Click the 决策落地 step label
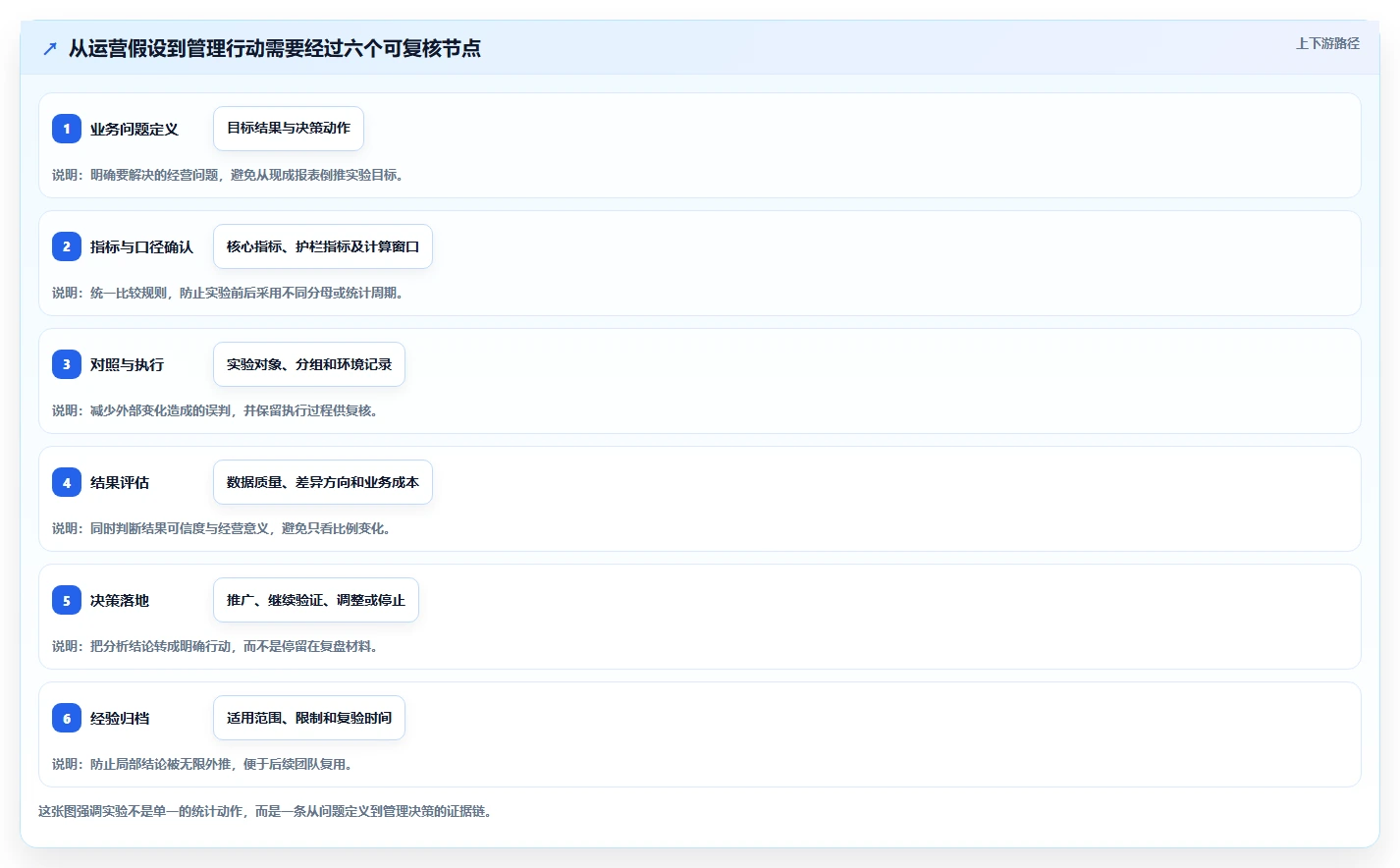 120,600
